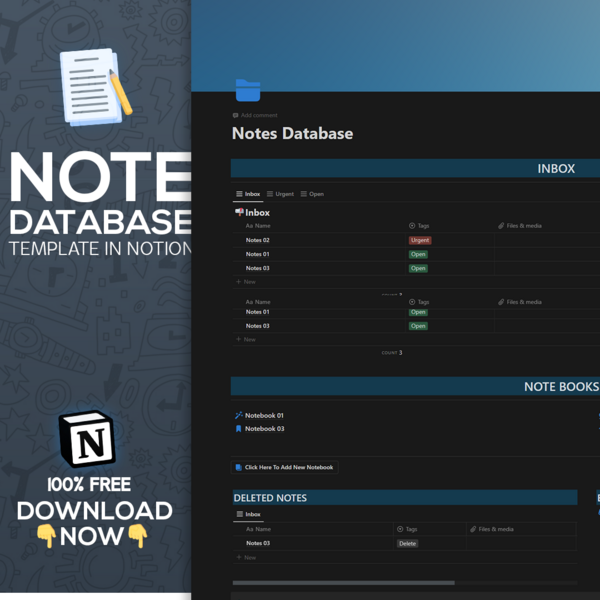Image resolution: width=600 pixels, height=600 pixels.
Task: Click the Open tag beside Notes 01
Action: [x=418, y=254]
